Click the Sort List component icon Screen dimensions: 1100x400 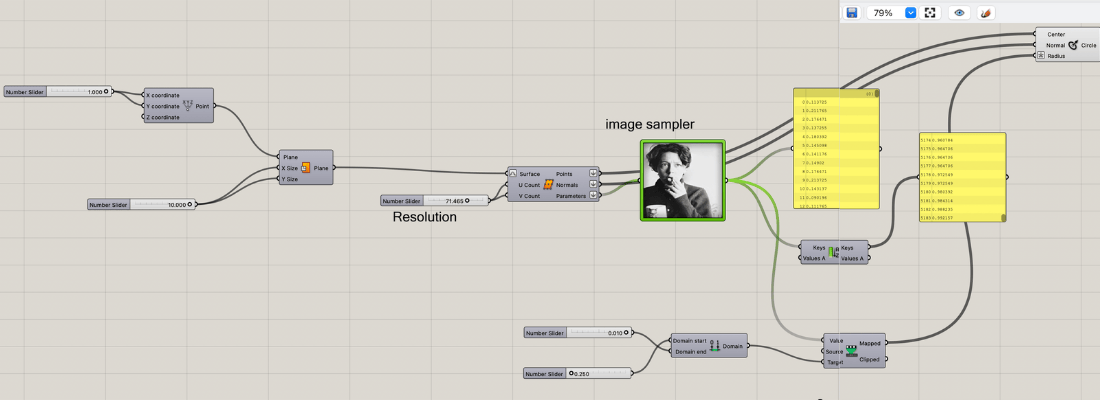coord(833,252)
